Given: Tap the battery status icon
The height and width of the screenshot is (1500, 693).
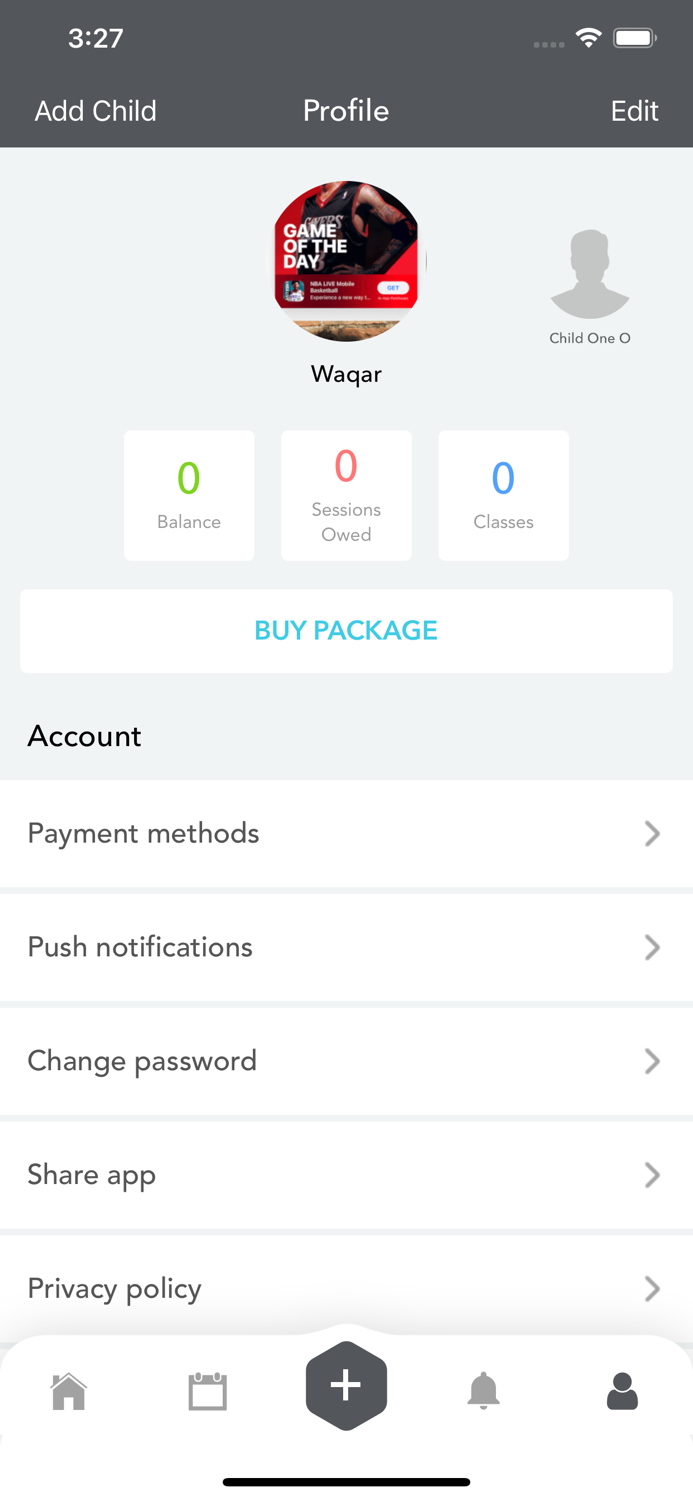Looking at the screenshot, I should (x=634, y=39).
